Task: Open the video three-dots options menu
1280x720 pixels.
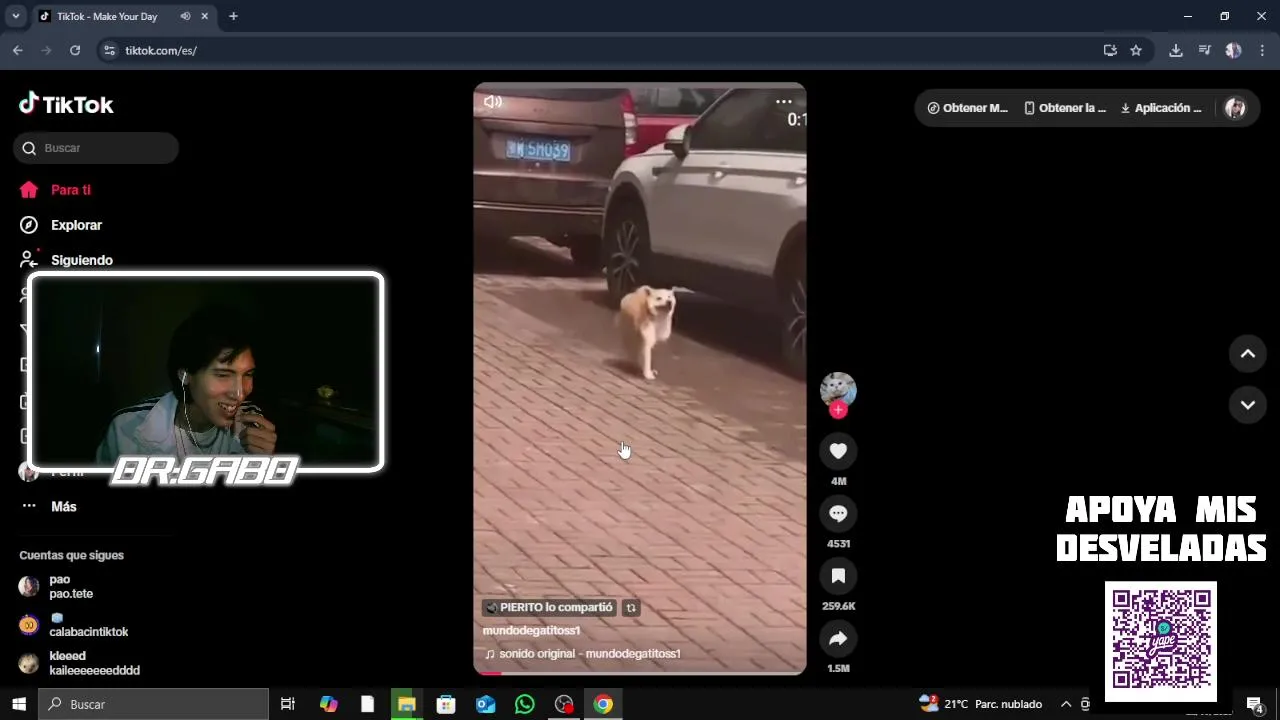Action: tap(784, 101)
